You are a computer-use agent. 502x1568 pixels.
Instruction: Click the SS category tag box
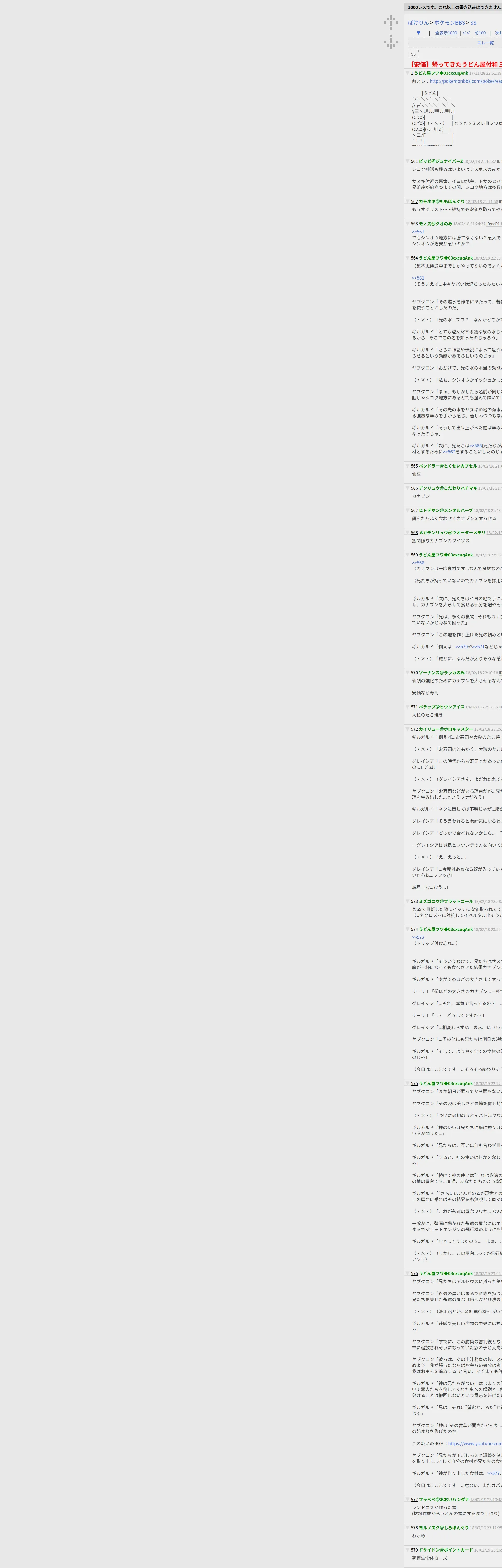(x=413, y=54)
